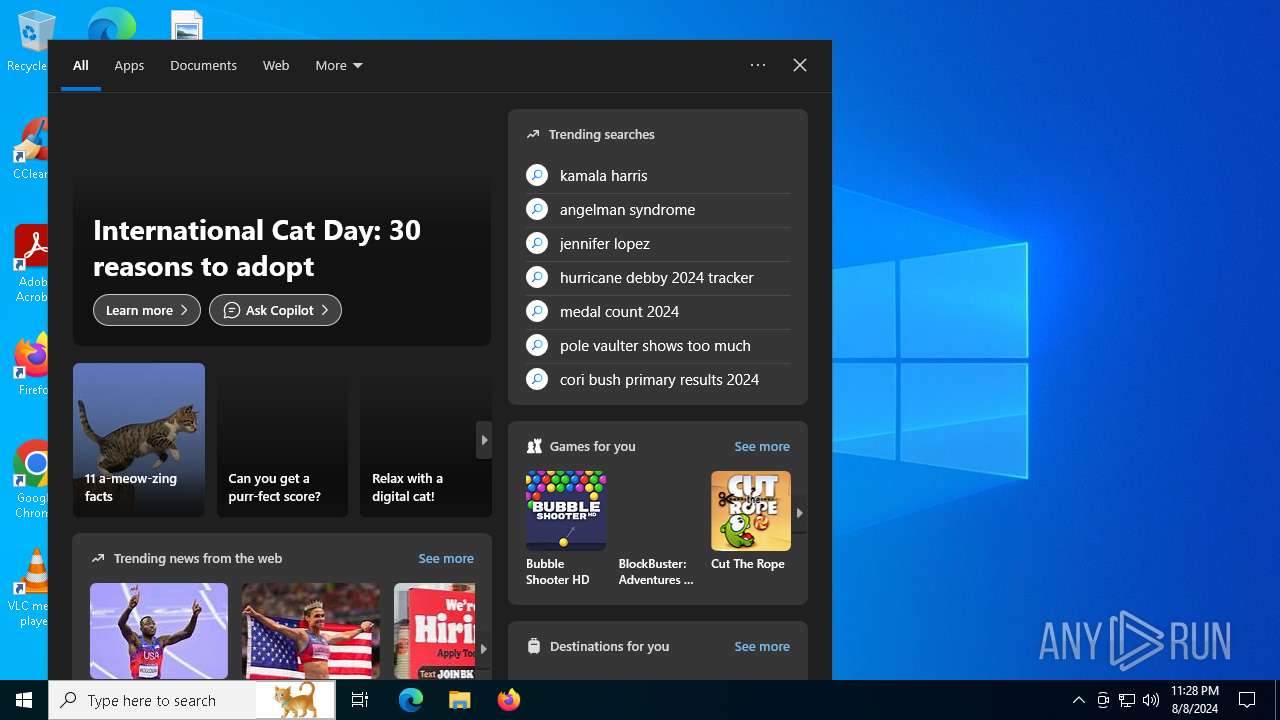Viewport: 1280px width, 720px height.
Task: Open Can you get a purr-fect score card
Action: (x=283, y=440)
